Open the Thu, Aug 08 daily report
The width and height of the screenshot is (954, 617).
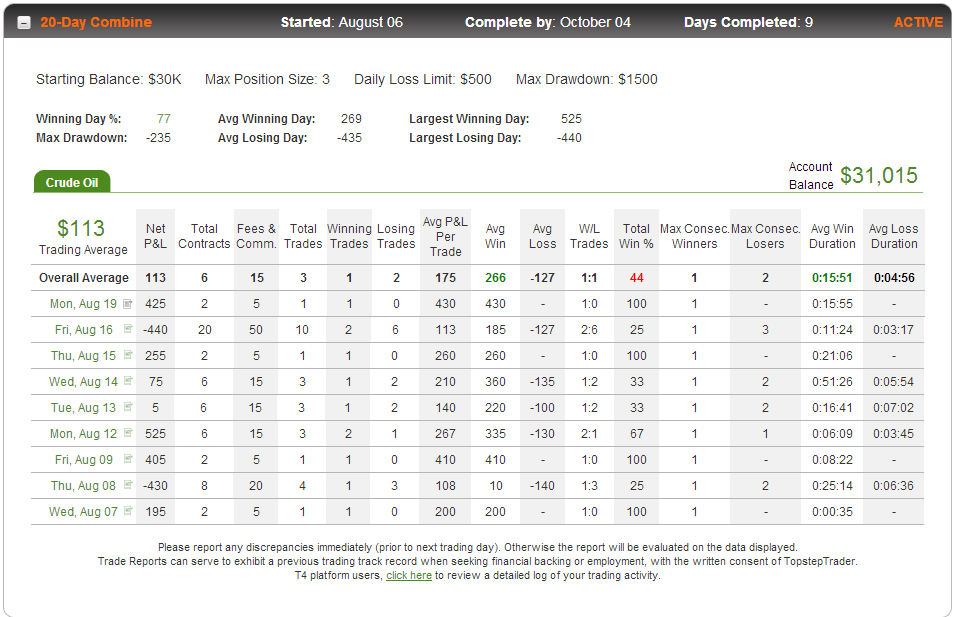click(83, 486)
